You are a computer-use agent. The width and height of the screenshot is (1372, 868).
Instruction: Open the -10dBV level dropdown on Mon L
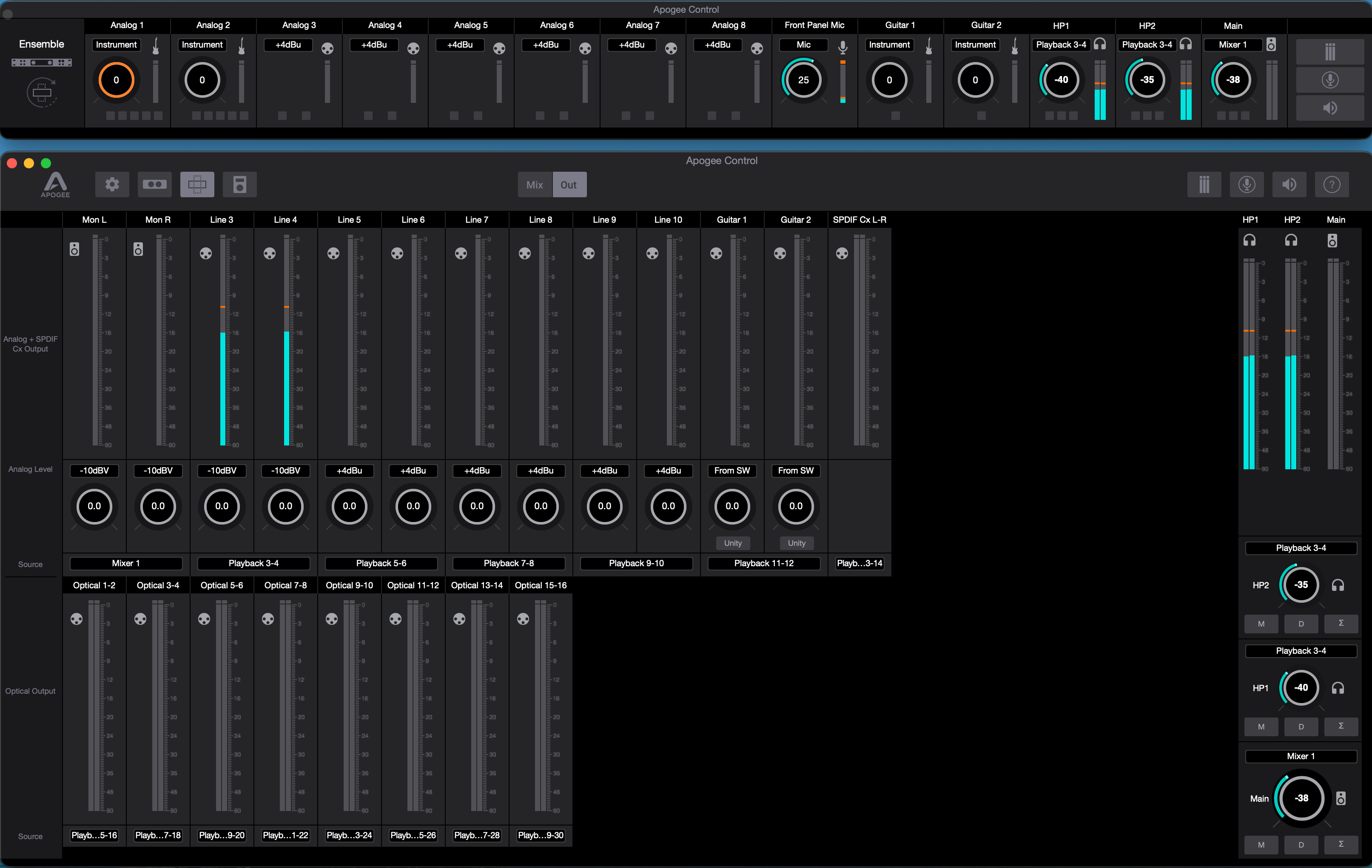tap(94, 471)
